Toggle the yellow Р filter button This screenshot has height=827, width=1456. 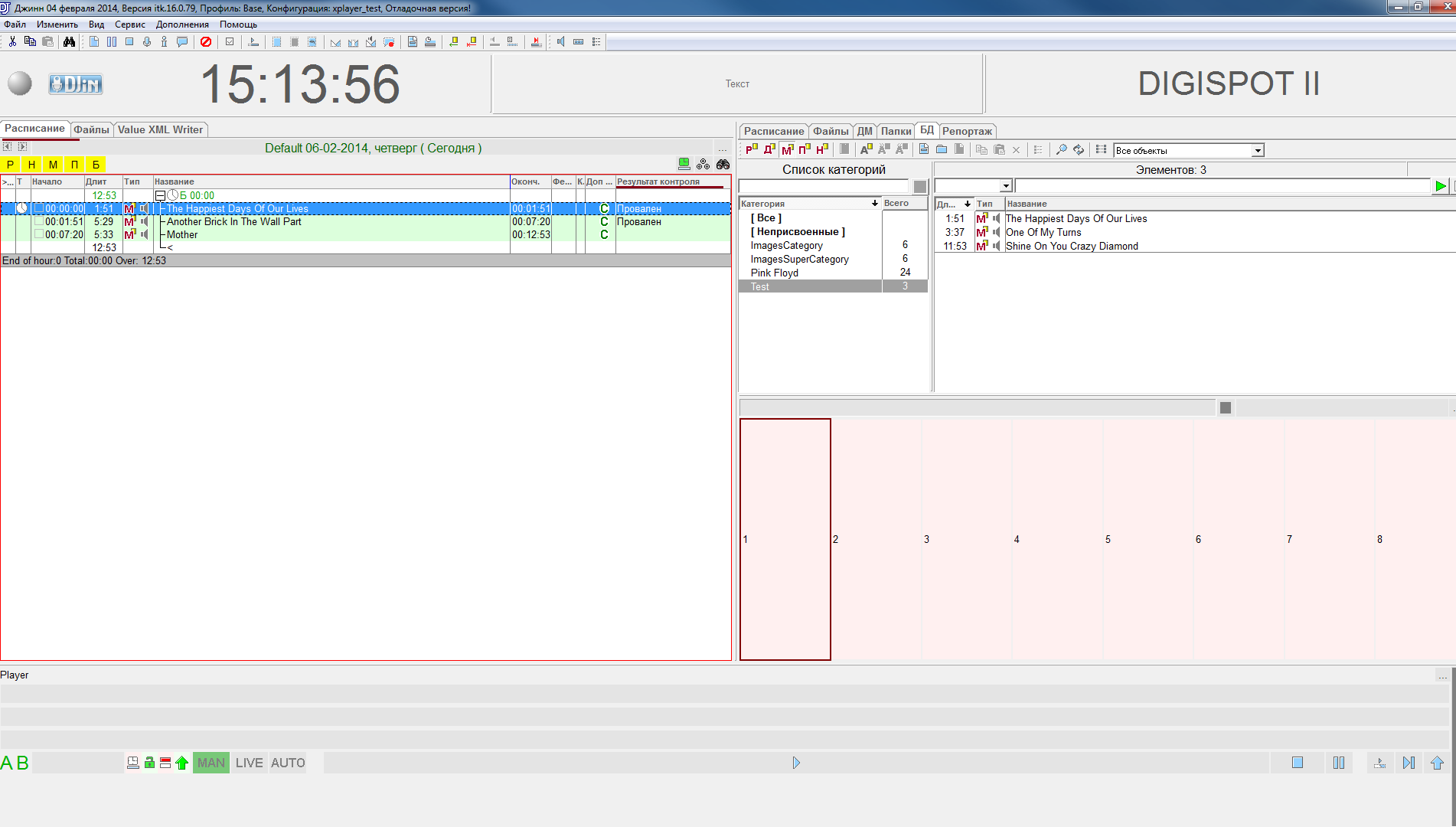pyautogui.click(x=10, y=164)
